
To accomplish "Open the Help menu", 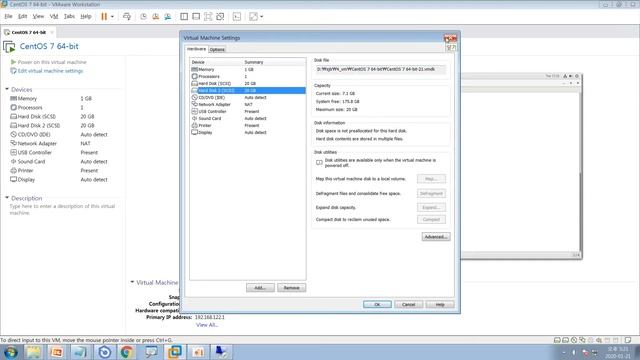I will [86, 16].
